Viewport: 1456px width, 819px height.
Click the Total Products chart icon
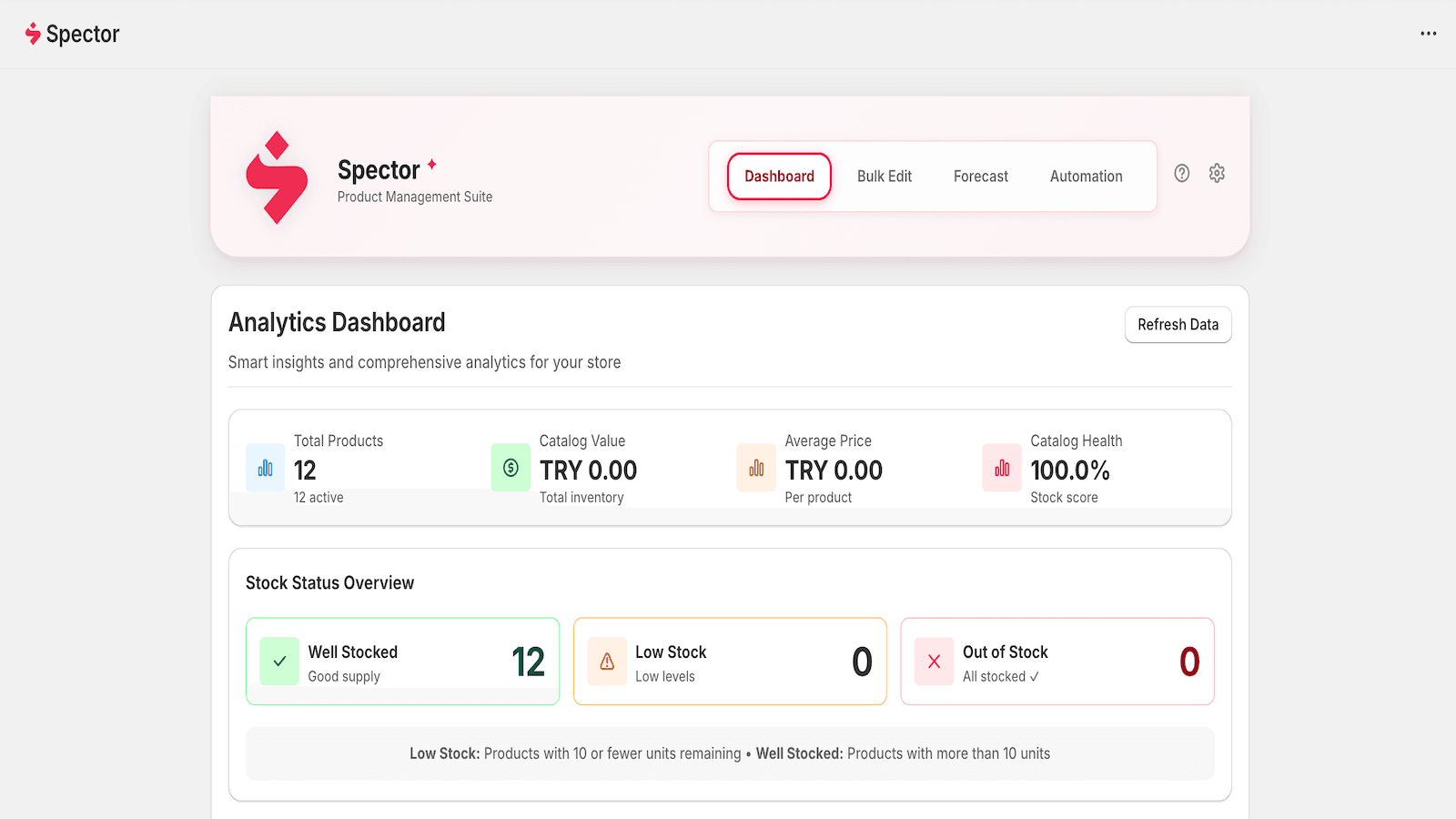265,468
